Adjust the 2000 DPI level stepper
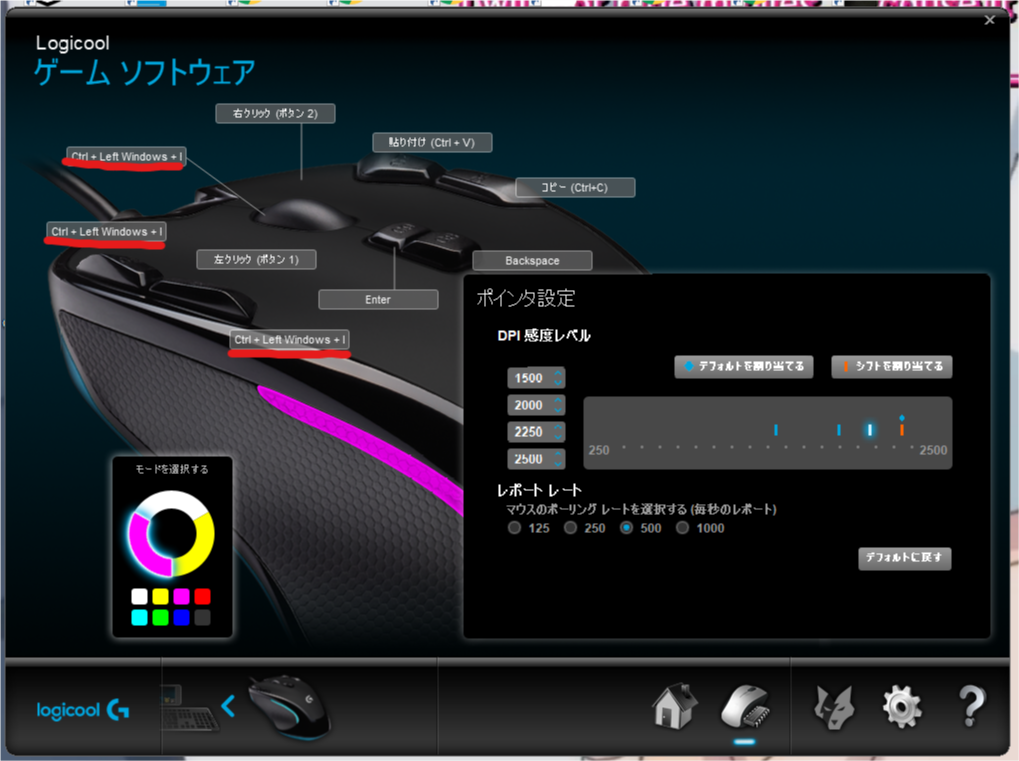This screenshot has width=1019, height=761. pyautogui.click(x=558, y=406)
